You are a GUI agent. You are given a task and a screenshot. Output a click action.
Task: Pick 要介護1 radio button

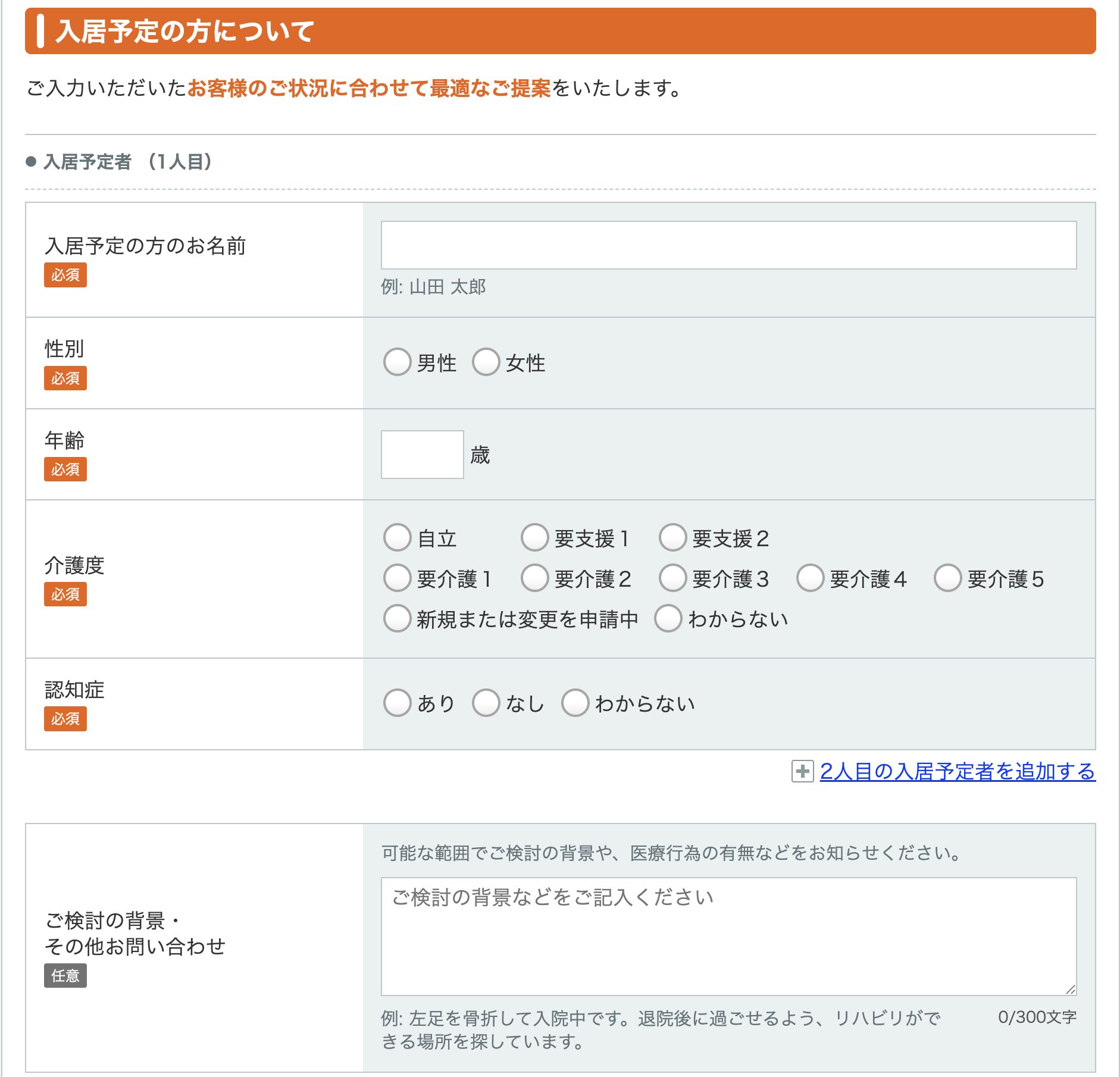397,578
